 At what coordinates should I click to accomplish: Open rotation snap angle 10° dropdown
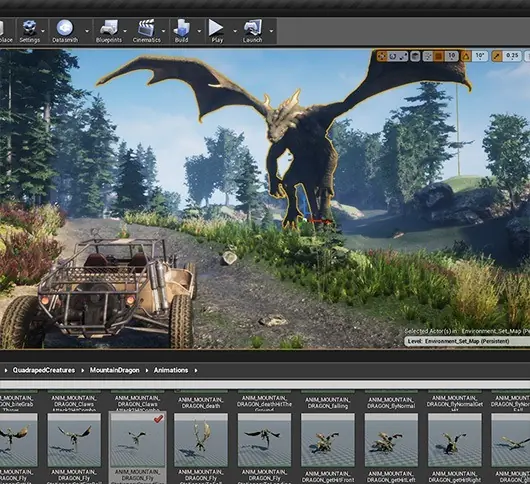[480, 56]
